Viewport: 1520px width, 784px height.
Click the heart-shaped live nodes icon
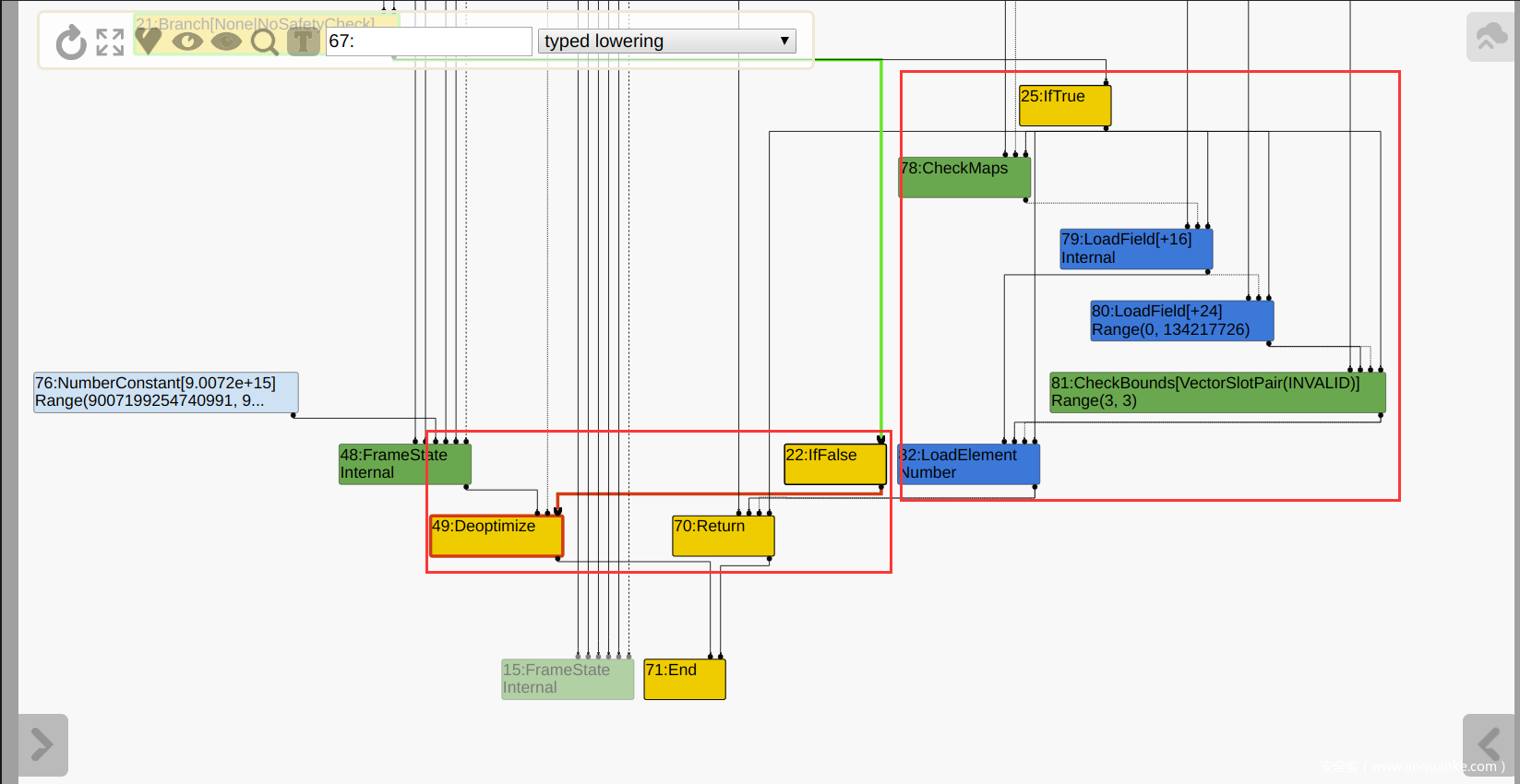point(149,41)
